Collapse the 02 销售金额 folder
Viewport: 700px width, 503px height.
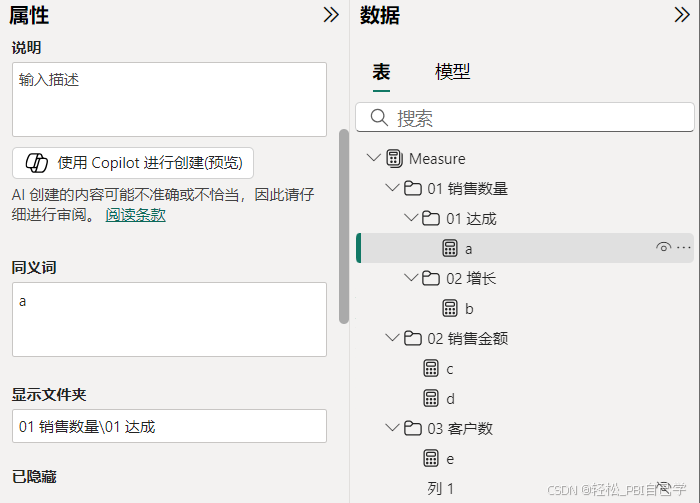pos(392,337)
